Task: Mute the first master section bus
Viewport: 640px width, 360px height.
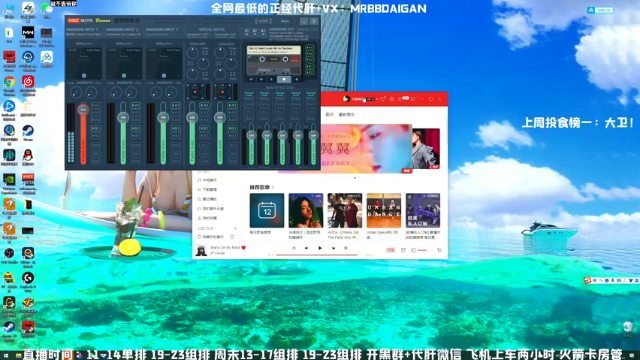Action: pos(249,119)
